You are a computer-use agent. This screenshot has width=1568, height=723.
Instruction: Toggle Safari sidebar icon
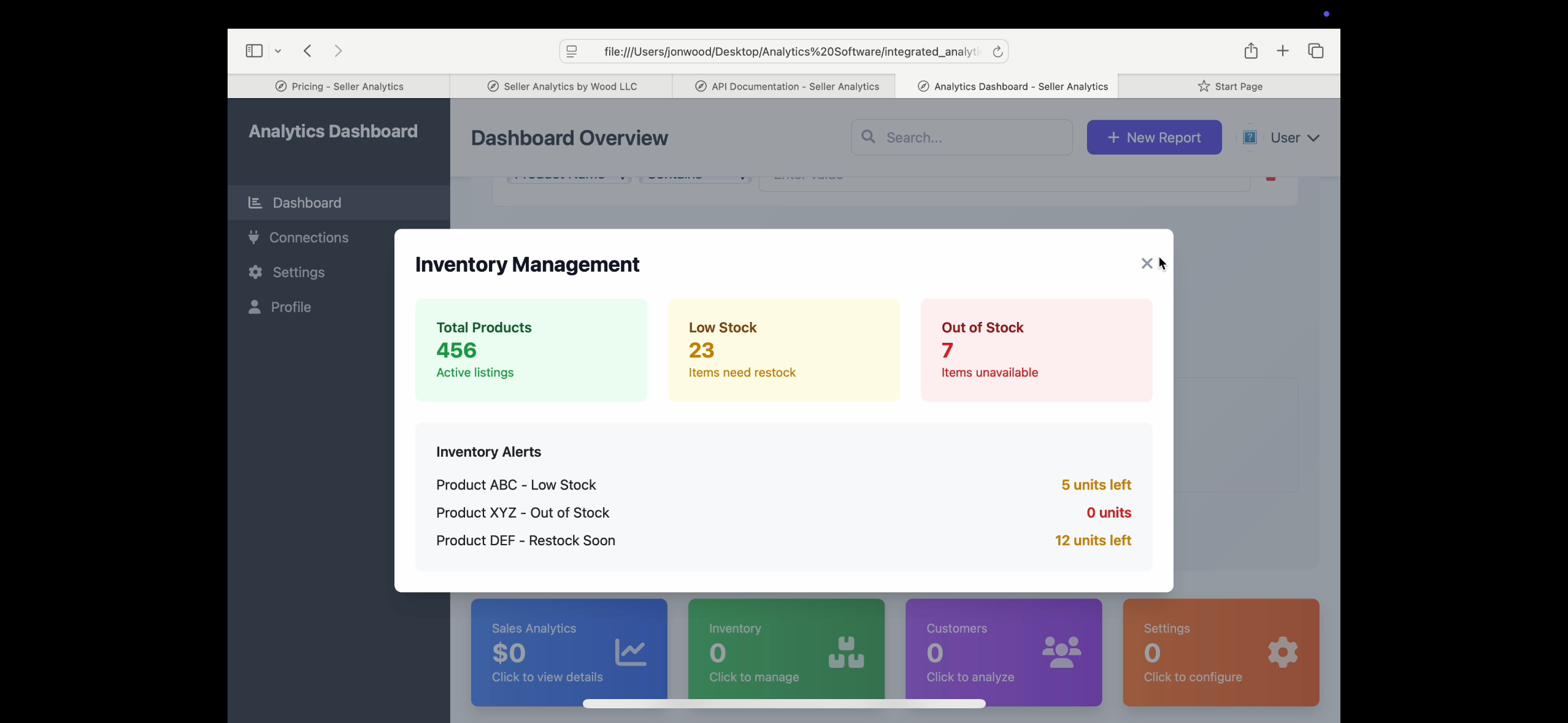point(254,51)
